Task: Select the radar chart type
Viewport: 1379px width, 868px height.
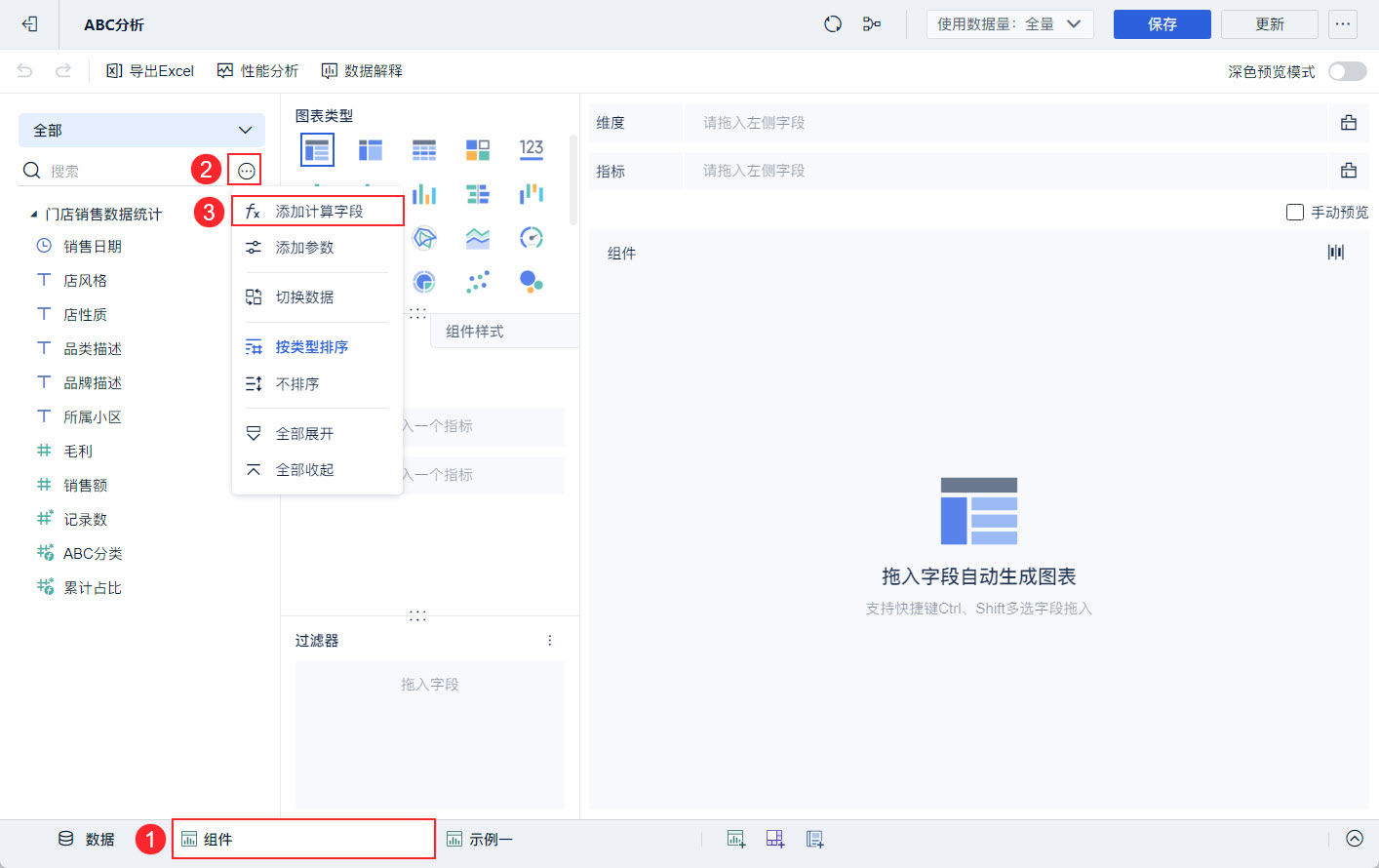Action: coord(424,238)
